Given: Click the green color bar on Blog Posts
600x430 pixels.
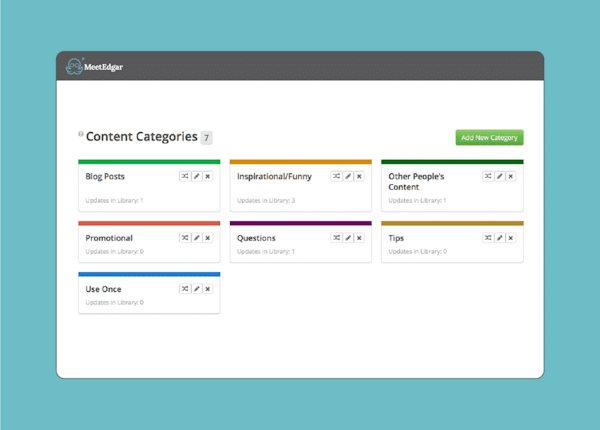Looking at the screenshot, I should (x=149, y=162).
